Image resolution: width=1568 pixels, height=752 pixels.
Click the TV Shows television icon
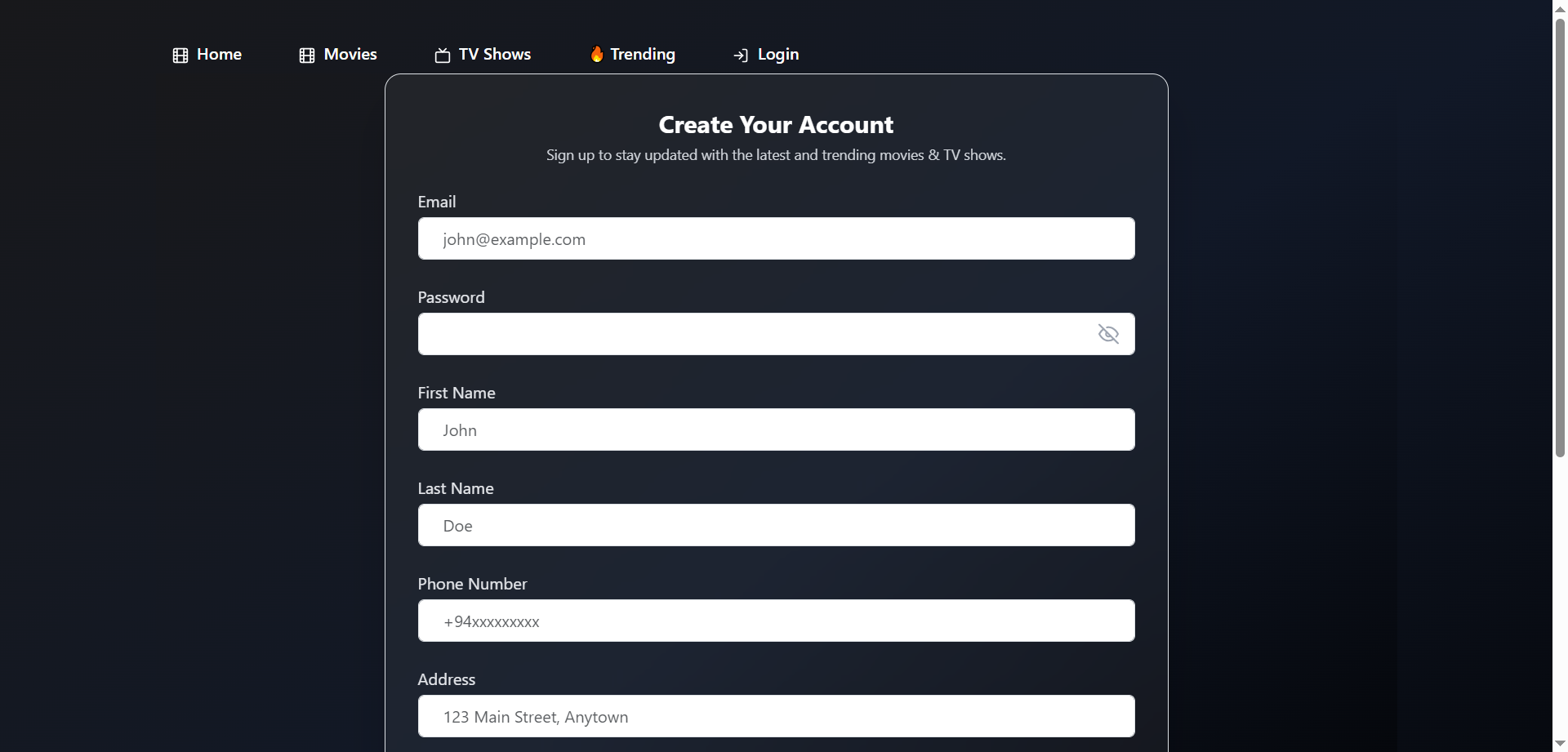pyautogui.click(x=443, y=56)
